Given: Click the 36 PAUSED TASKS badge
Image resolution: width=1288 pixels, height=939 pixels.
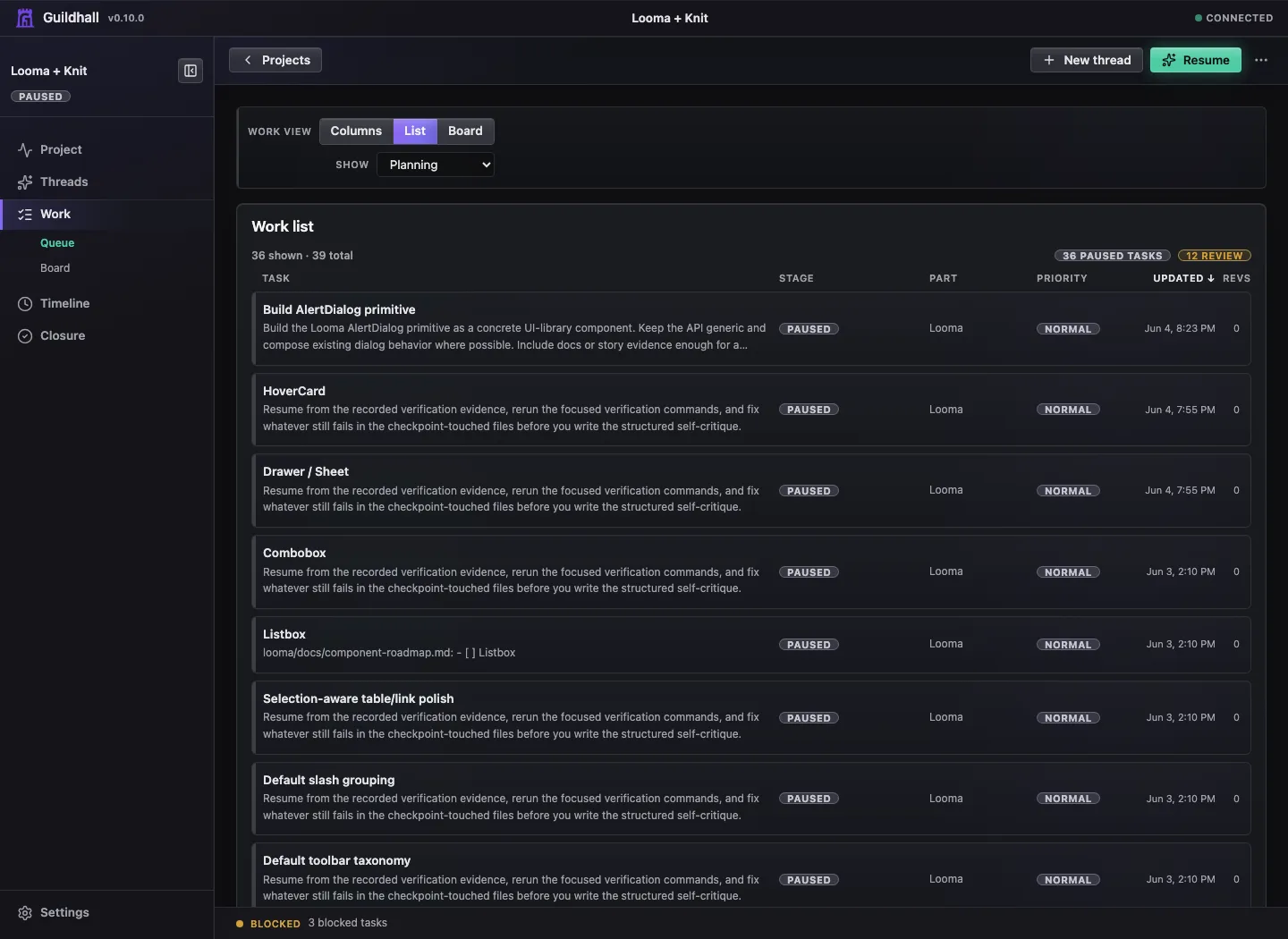Looking at the screenshot, I should (1113, 256).
